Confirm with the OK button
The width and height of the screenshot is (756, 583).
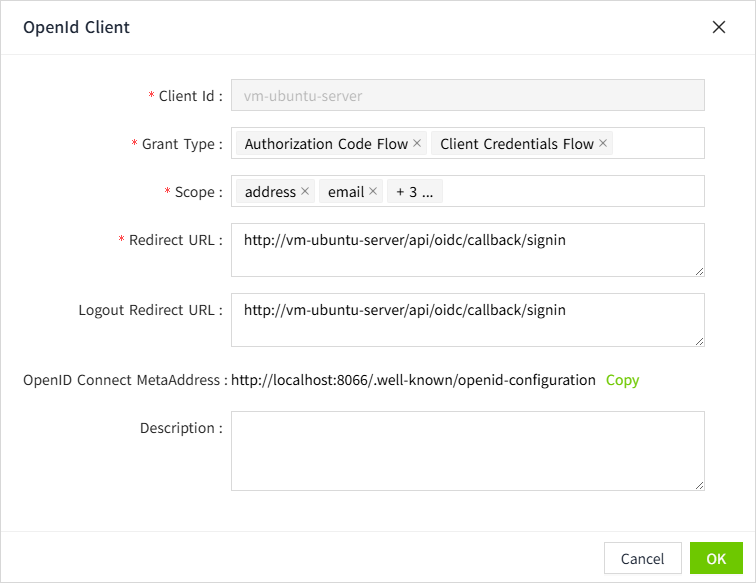pos(716,558)
